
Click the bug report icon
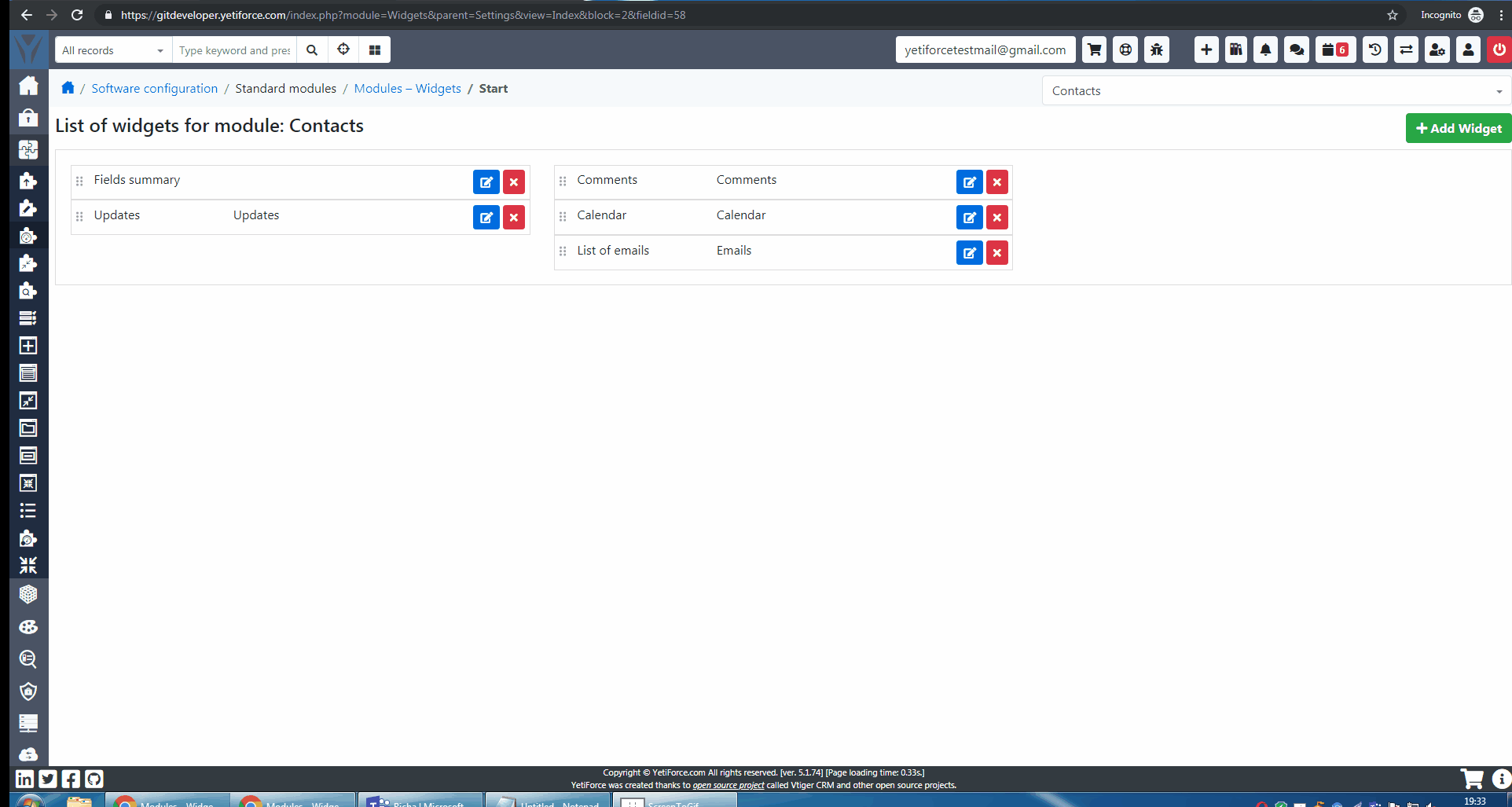(x=1157, y=50)
